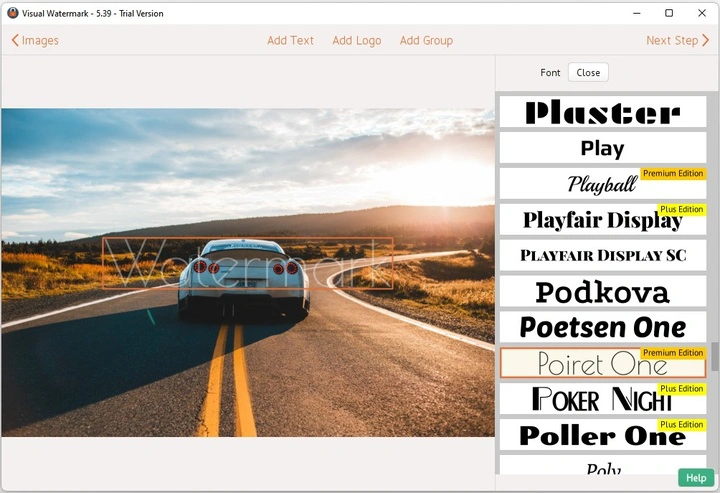720x493 pixels.
Task: Select the Watermark text on the image
Action: click(248, 263)
